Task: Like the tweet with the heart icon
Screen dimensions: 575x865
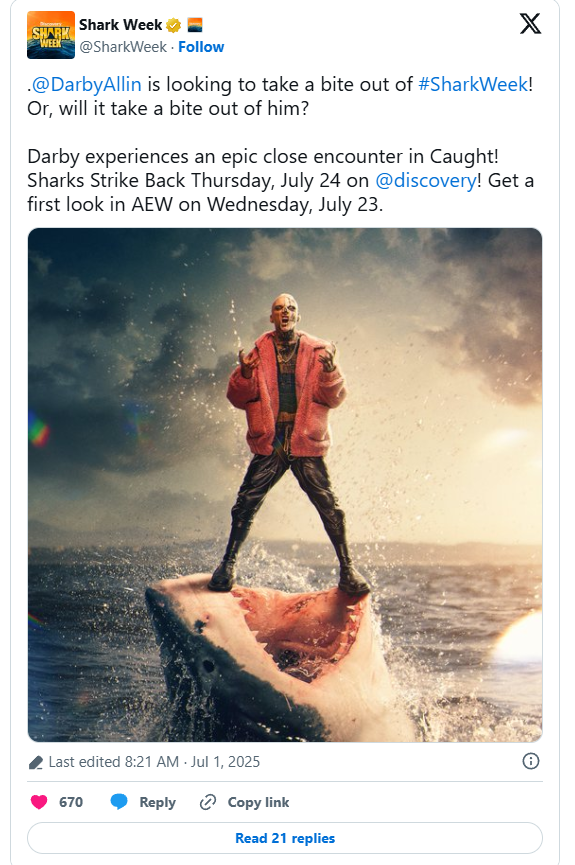Action: (39, 802)
